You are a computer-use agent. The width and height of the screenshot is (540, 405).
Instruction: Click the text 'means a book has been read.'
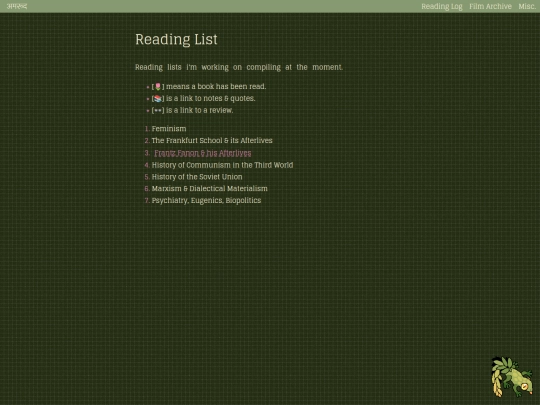pyautogui.click(x=216, y=86)
